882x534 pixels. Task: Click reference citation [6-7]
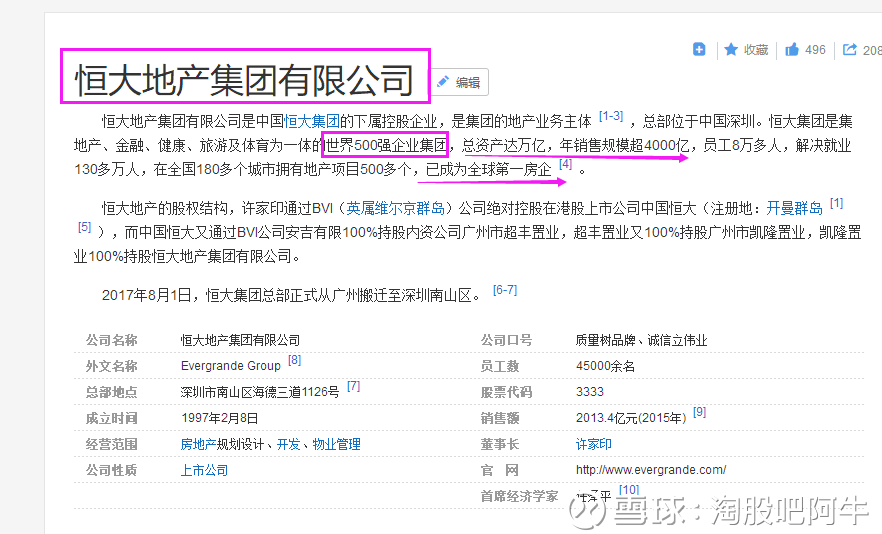(505, 290)
